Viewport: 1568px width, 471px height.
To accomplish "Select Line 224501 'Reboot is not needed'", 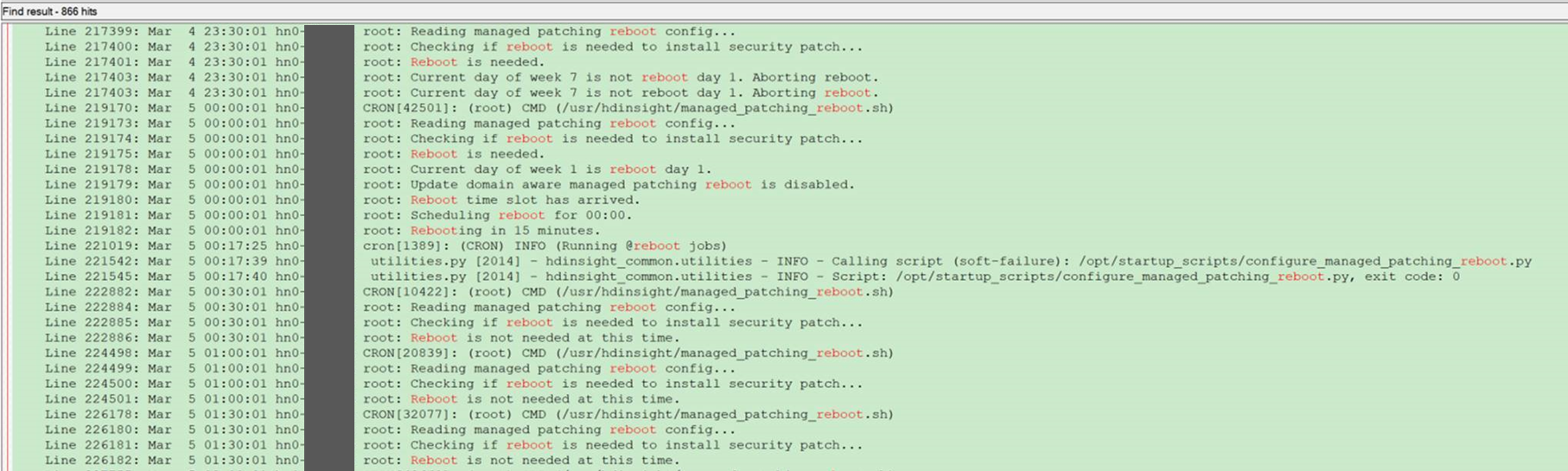I will [520, 399].
